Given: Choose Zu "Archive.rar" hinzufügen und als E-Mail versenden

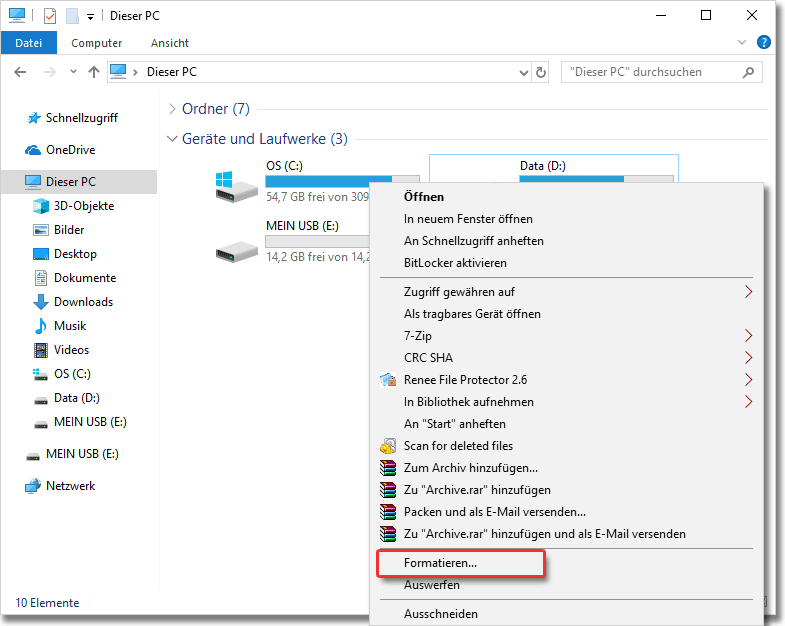Looking at the screenshot, I should (x=566, y=534).
